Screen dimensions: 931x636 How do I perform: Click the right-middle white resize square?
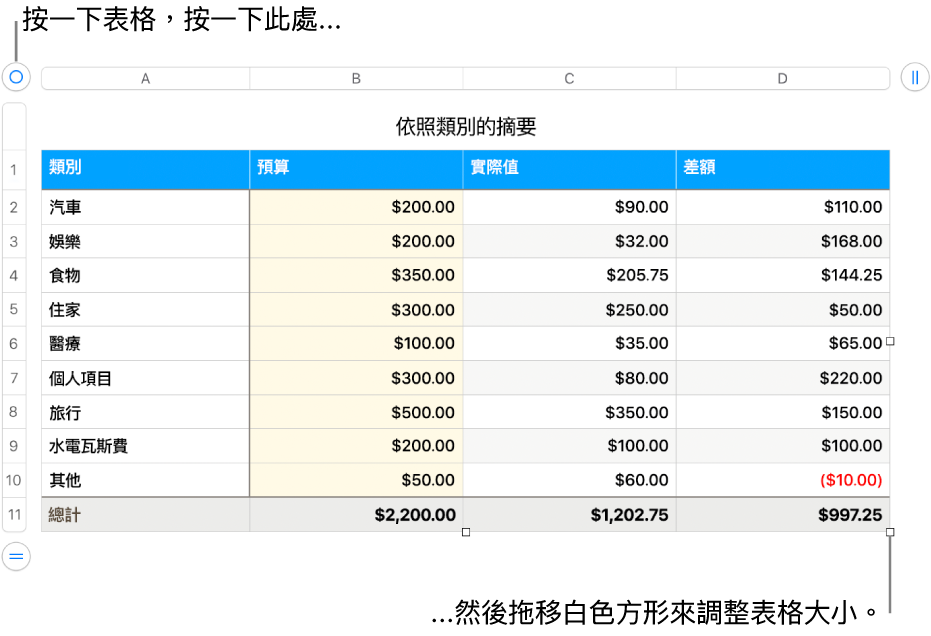pos(889,341)
